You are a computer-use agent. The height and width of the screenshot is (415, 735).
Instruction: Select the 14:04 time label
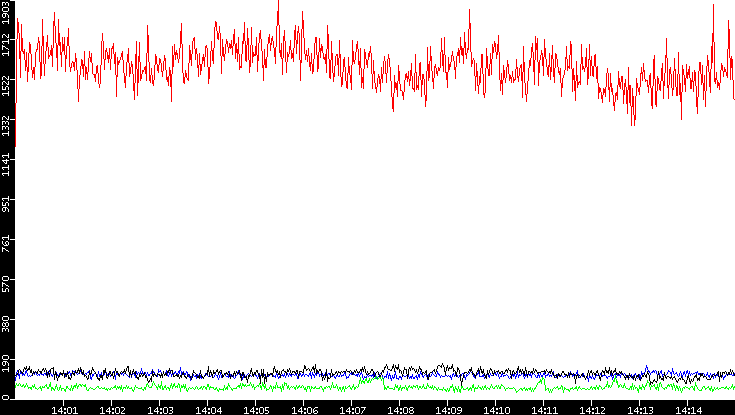pyautogui.click(x=208, y=411)
